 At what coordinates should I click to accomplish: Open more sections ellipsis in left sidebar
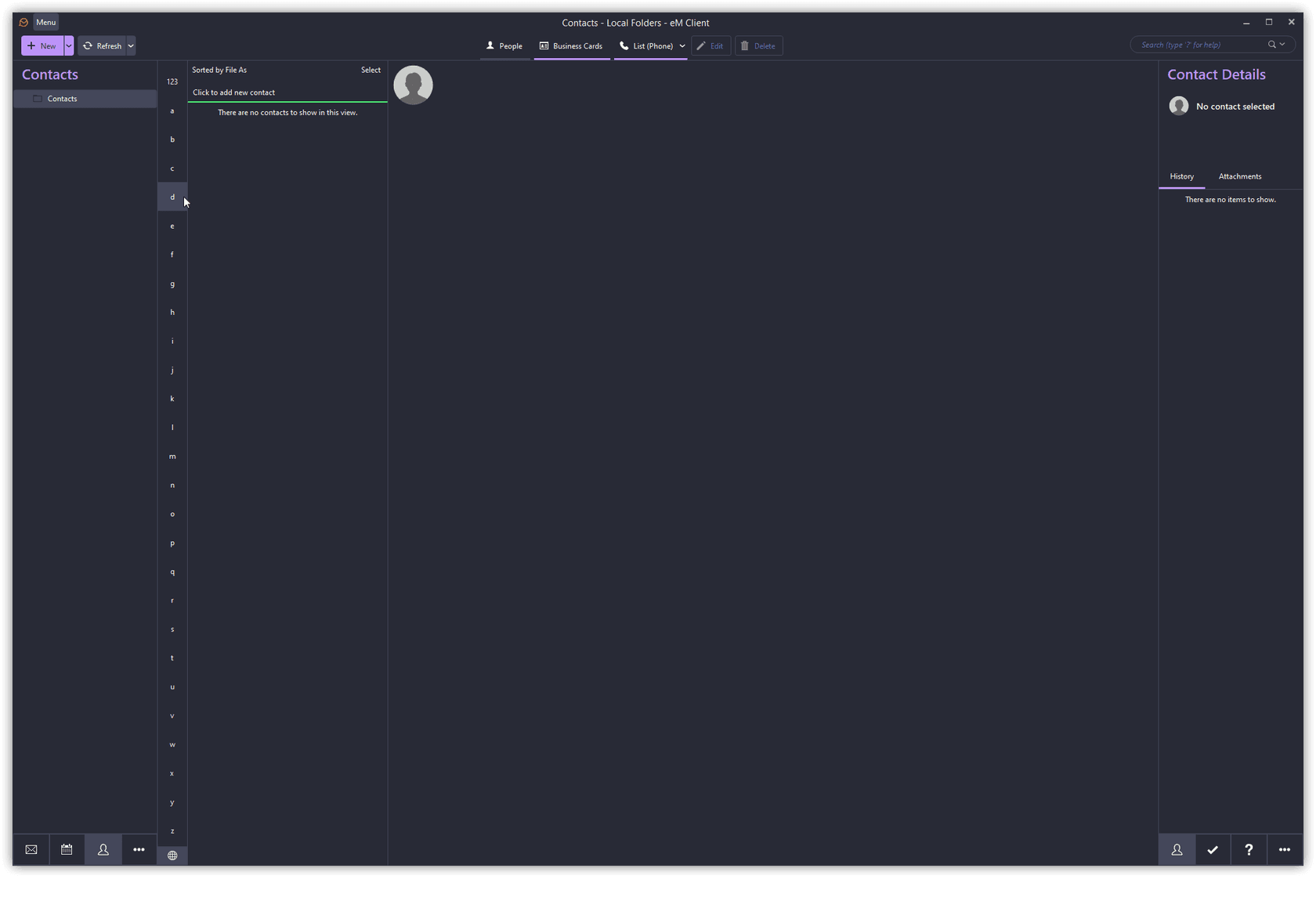pyautogui.click(x=139, y=849)
